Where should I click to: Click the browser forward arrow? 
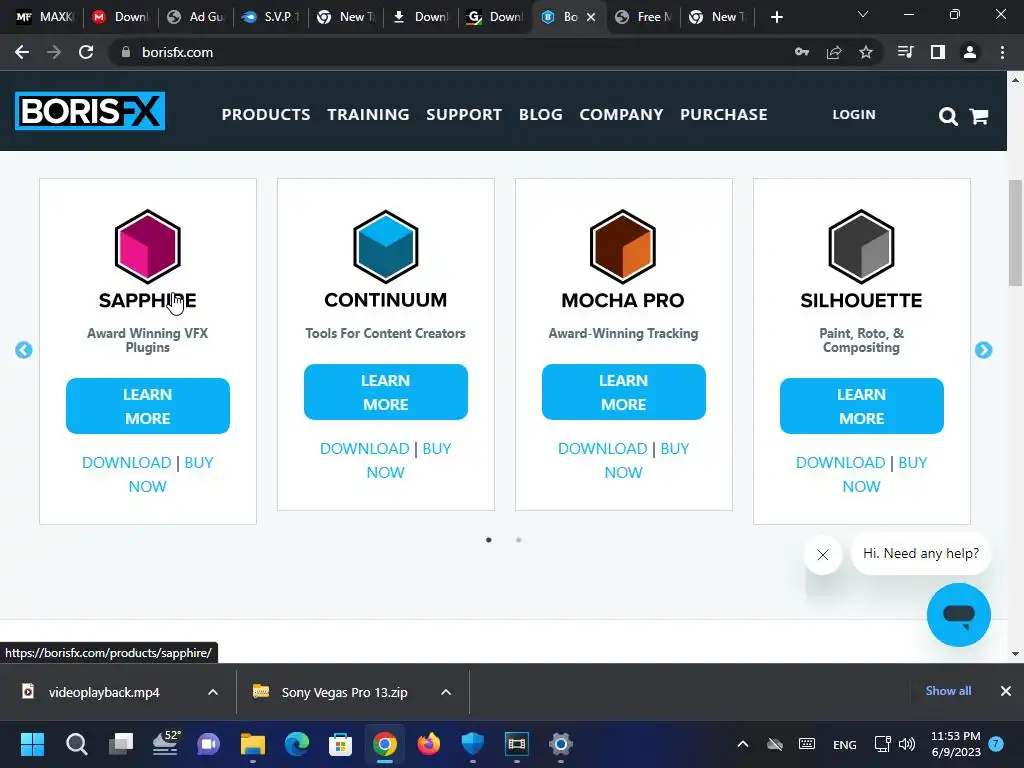(54, 52)
